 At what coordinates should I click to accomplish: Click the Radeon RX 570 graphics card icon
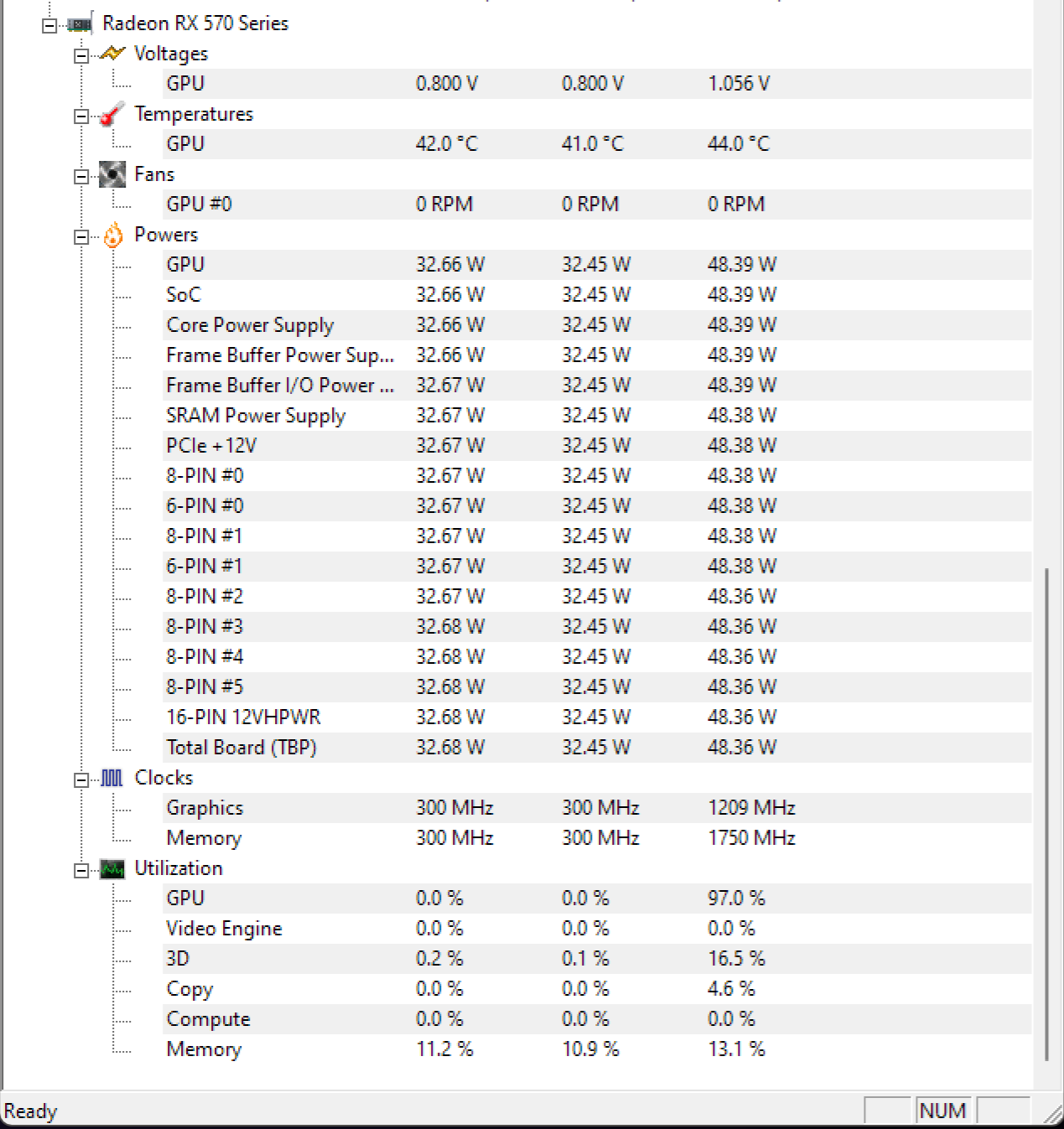click(80, 24)
